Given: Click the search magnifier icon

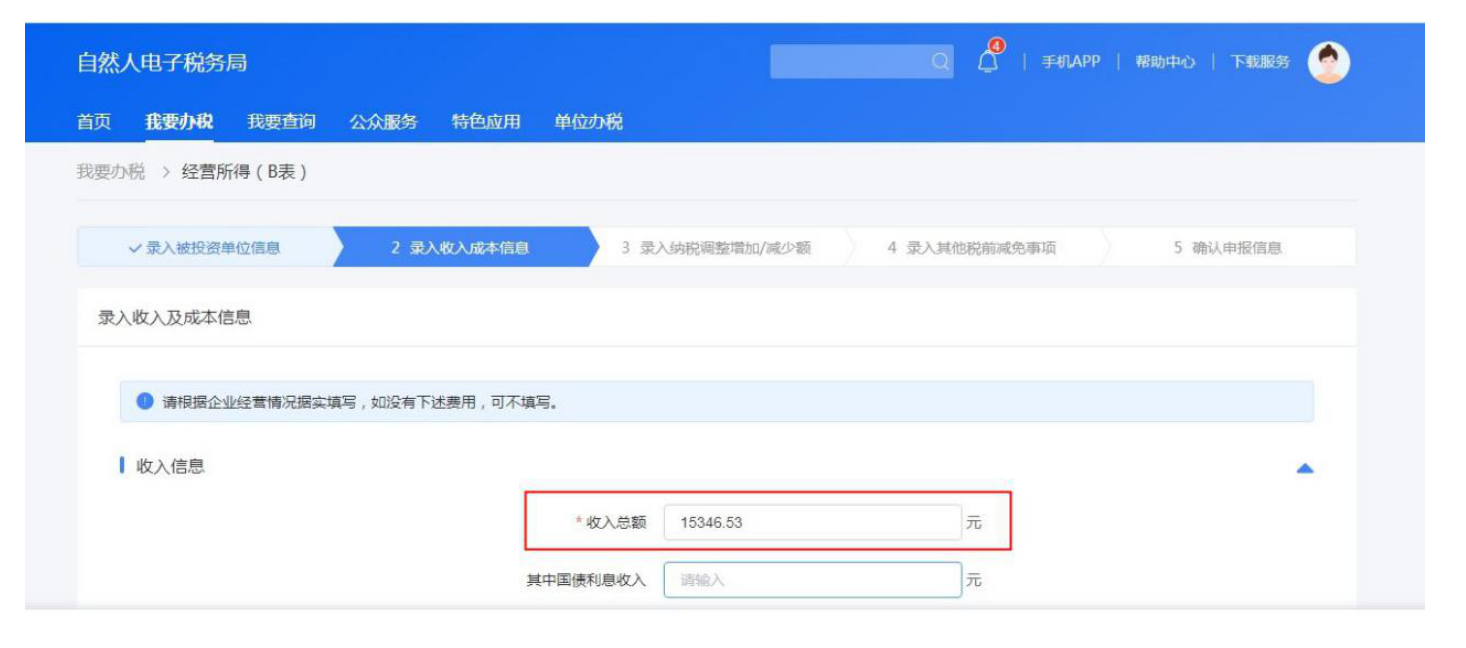Looking at the screenshot, I should coord(940,62).
